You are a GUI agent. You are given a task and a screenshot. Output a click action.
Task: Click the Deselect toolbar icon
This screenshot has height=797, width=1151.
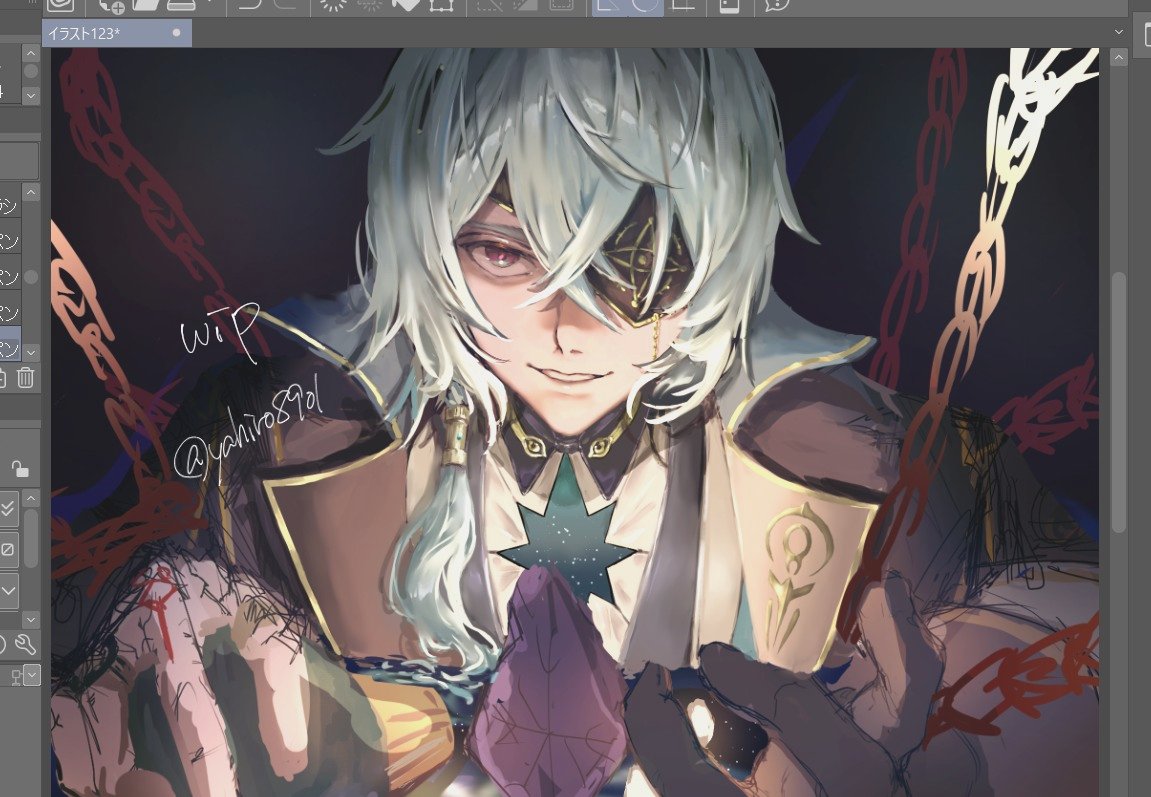tap(490, 5)
